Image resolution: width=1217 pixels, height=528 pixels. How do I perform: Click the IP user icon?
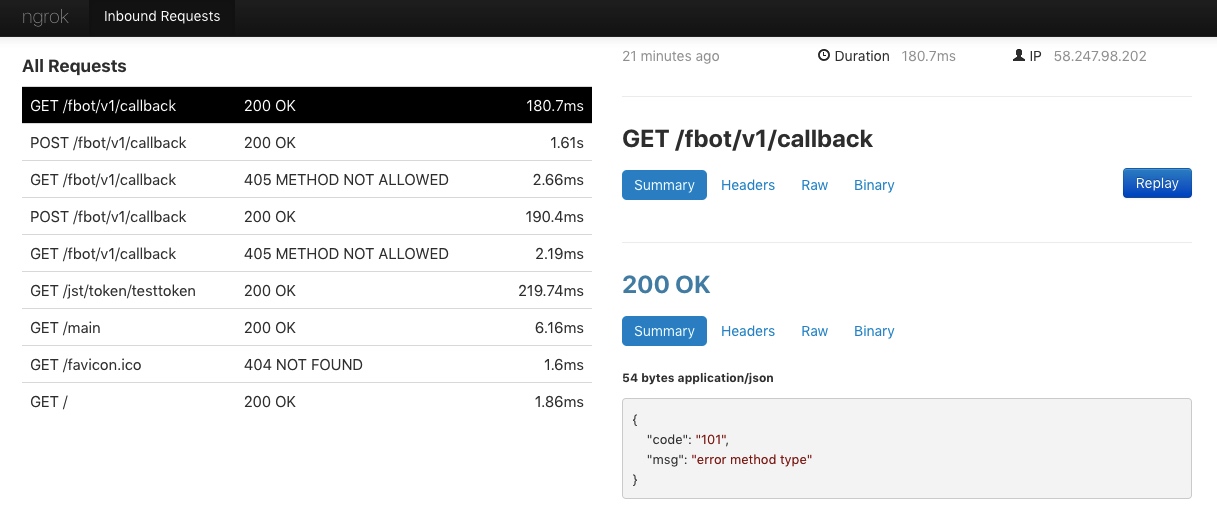1019,56
